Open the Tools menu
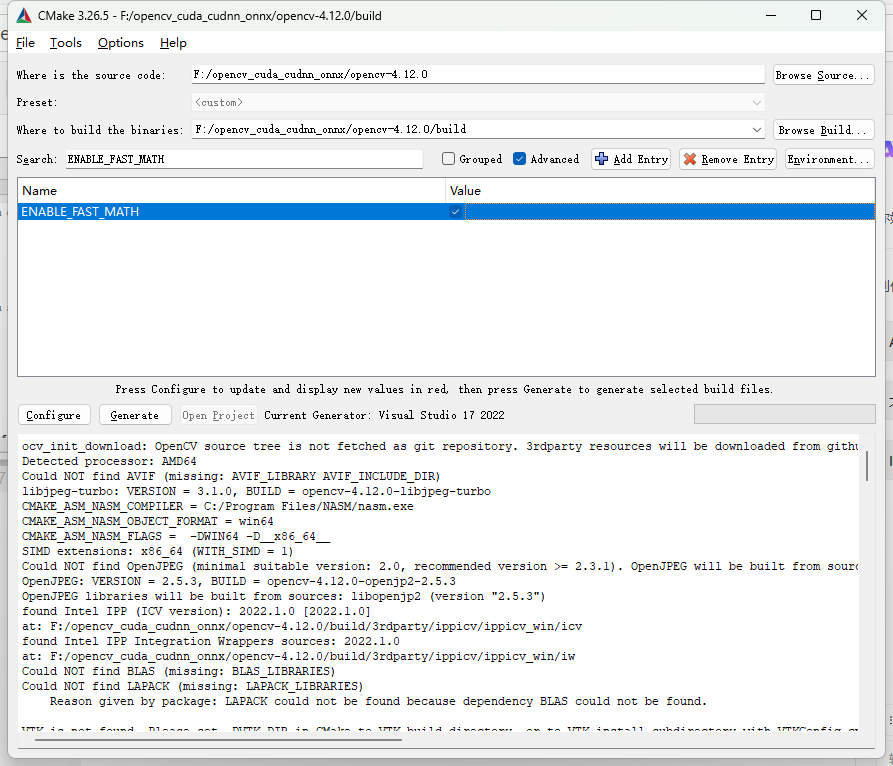 (66, 43)
